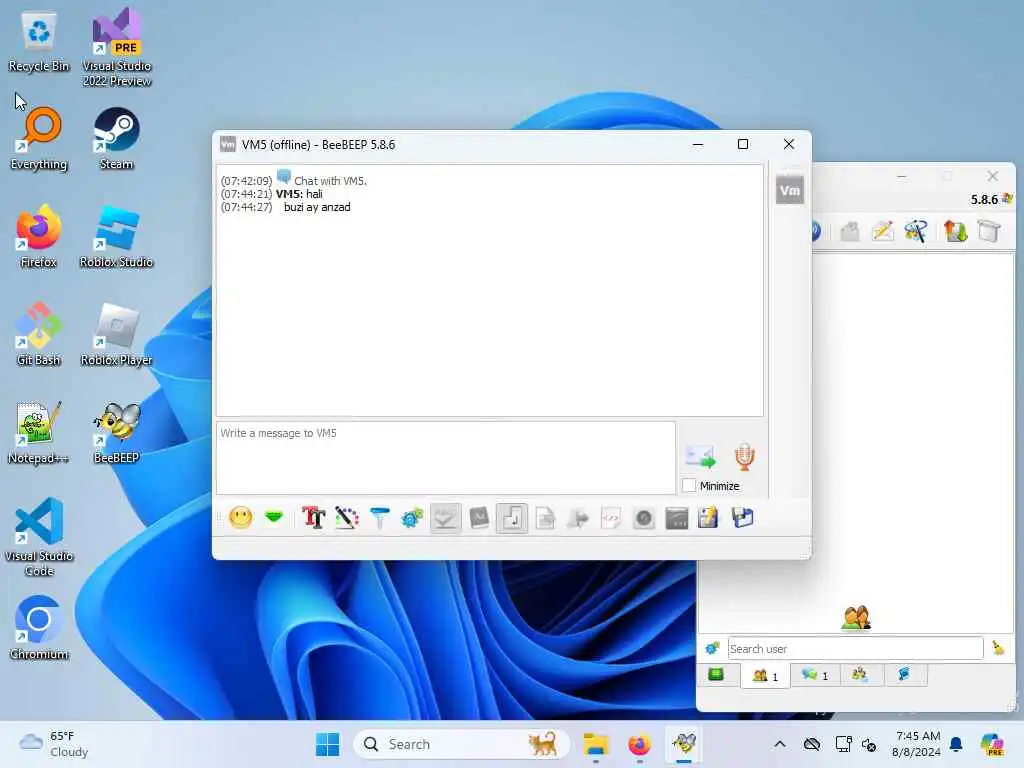
Task: Toggle the return-key send option icon
Action: [x=512, y=519]
